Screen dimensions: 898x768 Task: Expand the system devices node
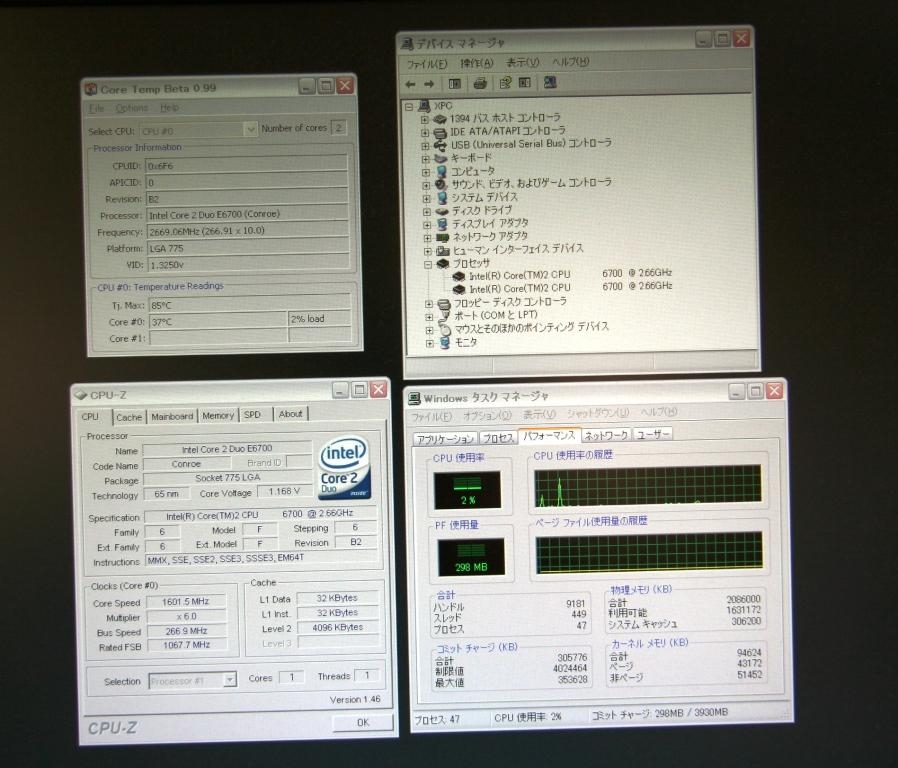pyautogui.click(x=426, y=199)
